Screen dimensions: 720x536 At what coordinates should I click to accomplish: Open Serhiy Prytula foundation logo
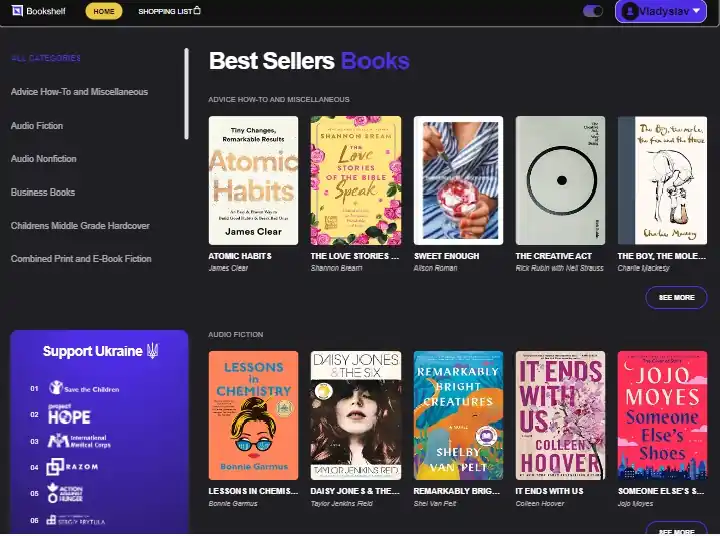[x=76, y=520]
